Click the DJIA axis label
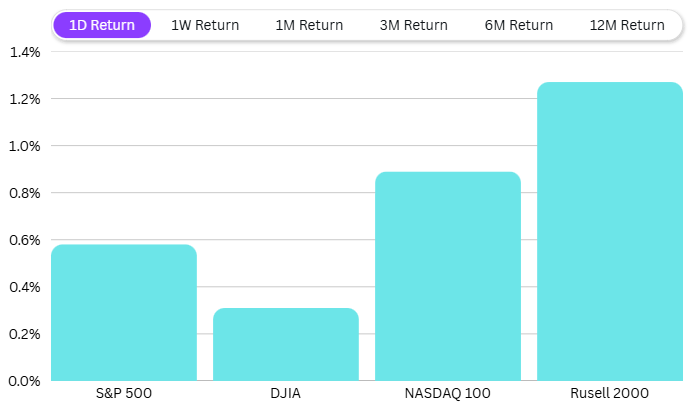 [286, 393]
